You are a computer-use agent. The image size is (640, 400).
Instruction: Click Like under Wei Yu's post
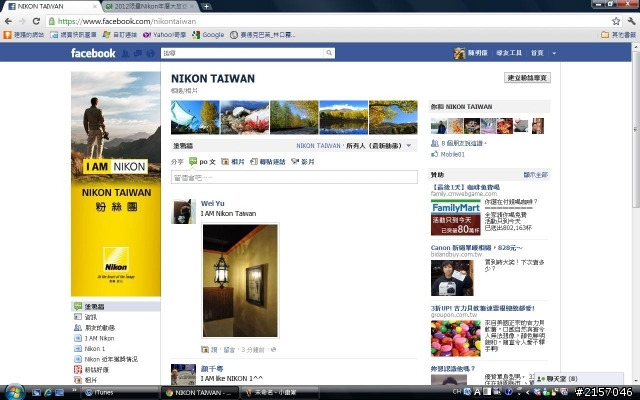click(214, 350)
